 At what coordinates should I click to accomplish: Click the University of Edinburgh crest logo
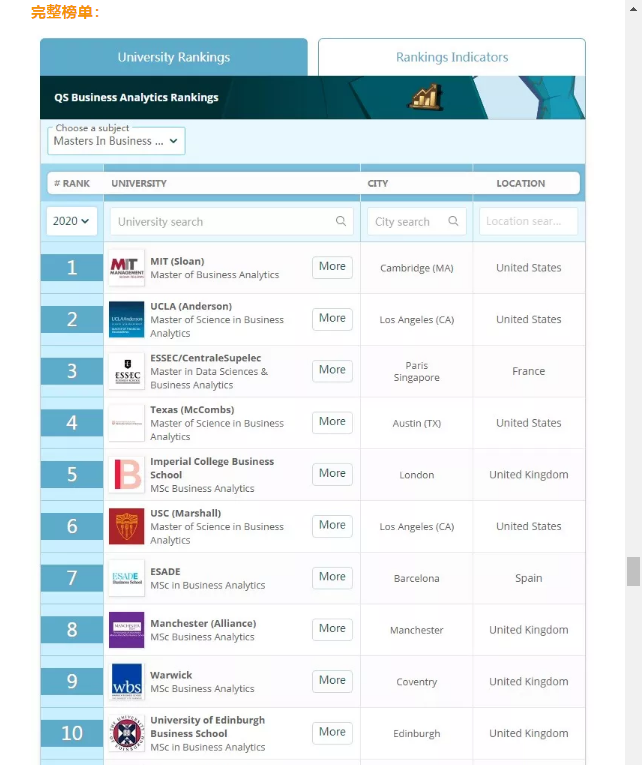point(127,733)
